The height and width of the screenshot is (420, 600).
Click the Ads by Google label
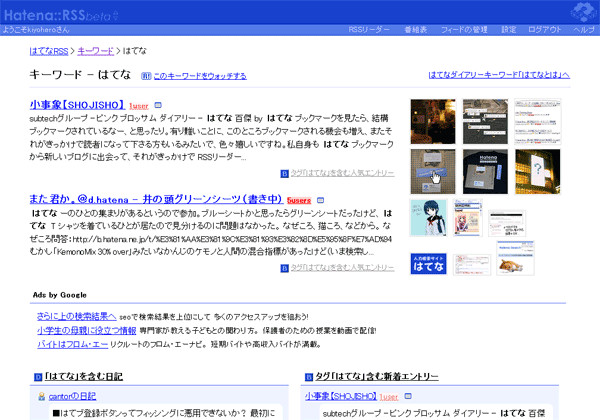click(60, 295)
